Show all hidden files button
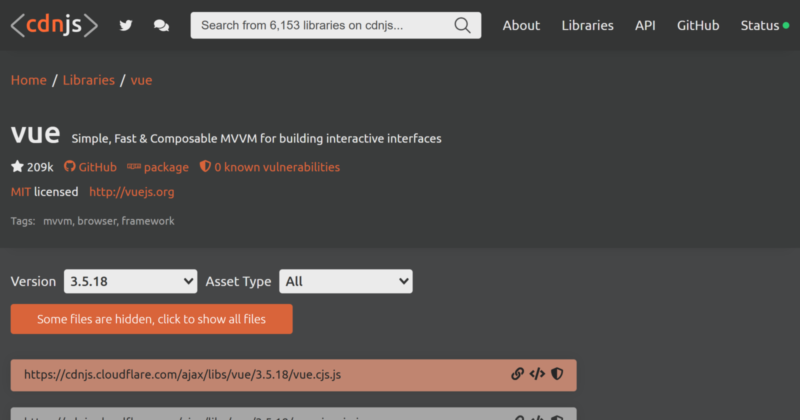 pyautogui.click(x=151, y=319)
